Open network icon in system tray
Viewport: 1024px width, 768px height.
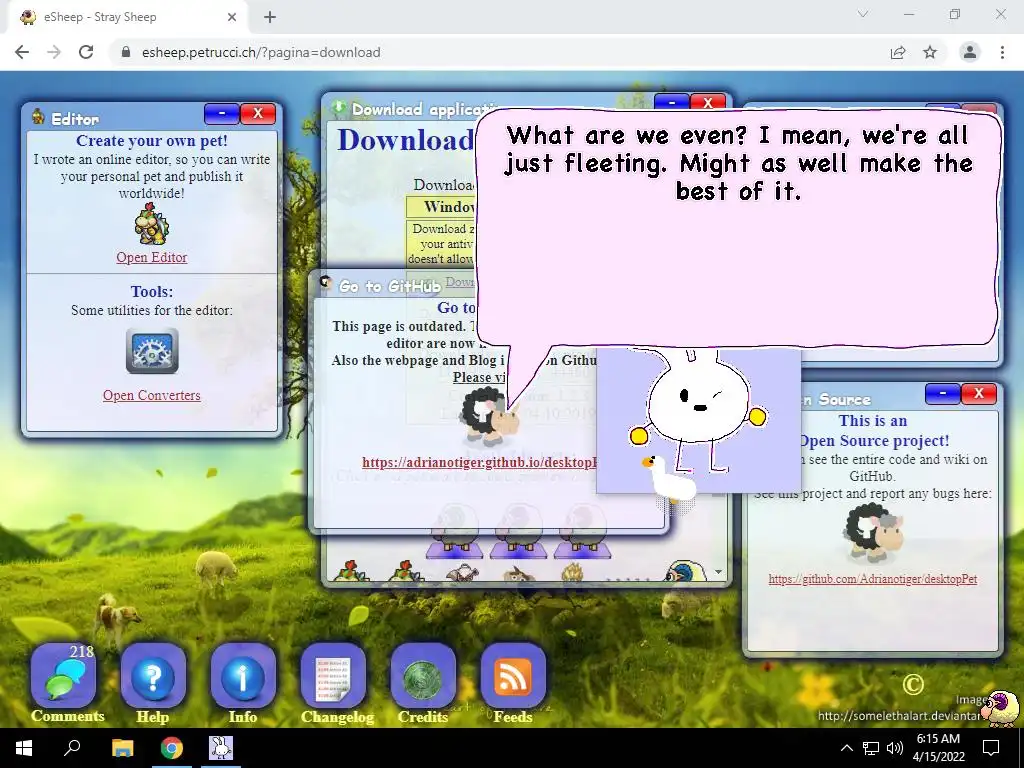point(871,748)
